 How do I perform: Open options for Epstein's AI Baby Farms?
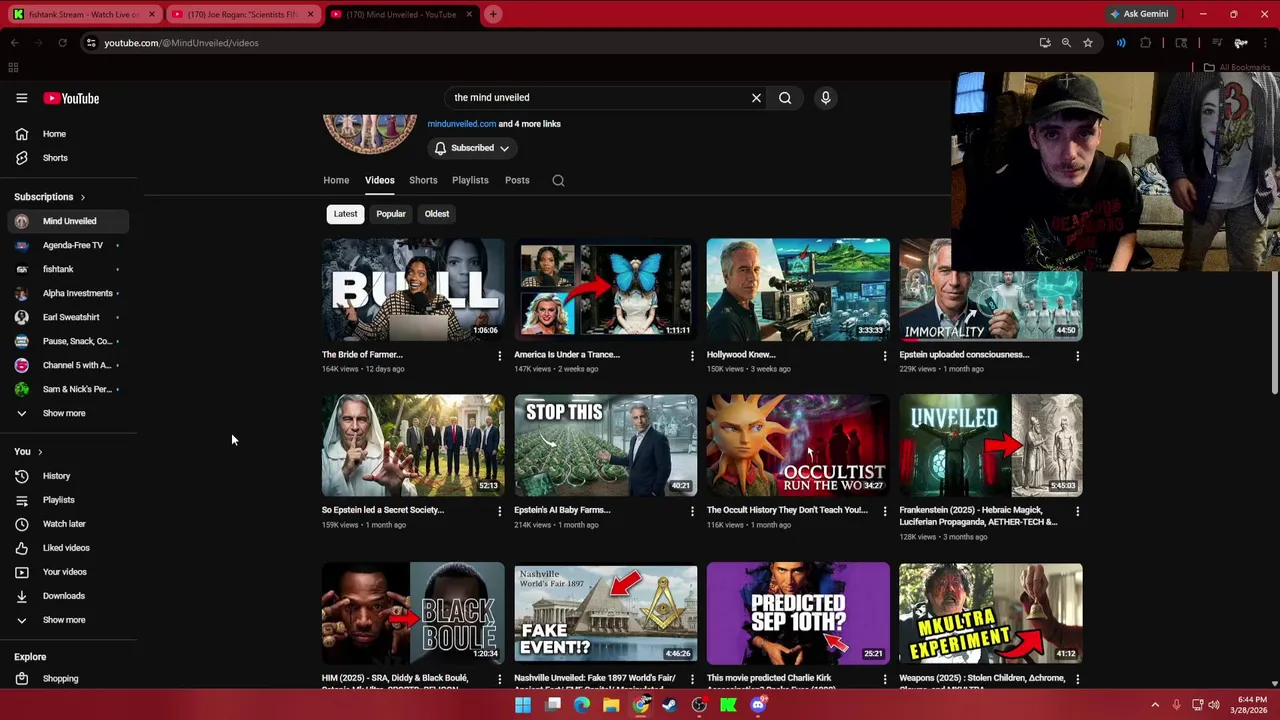click(692, 512)
